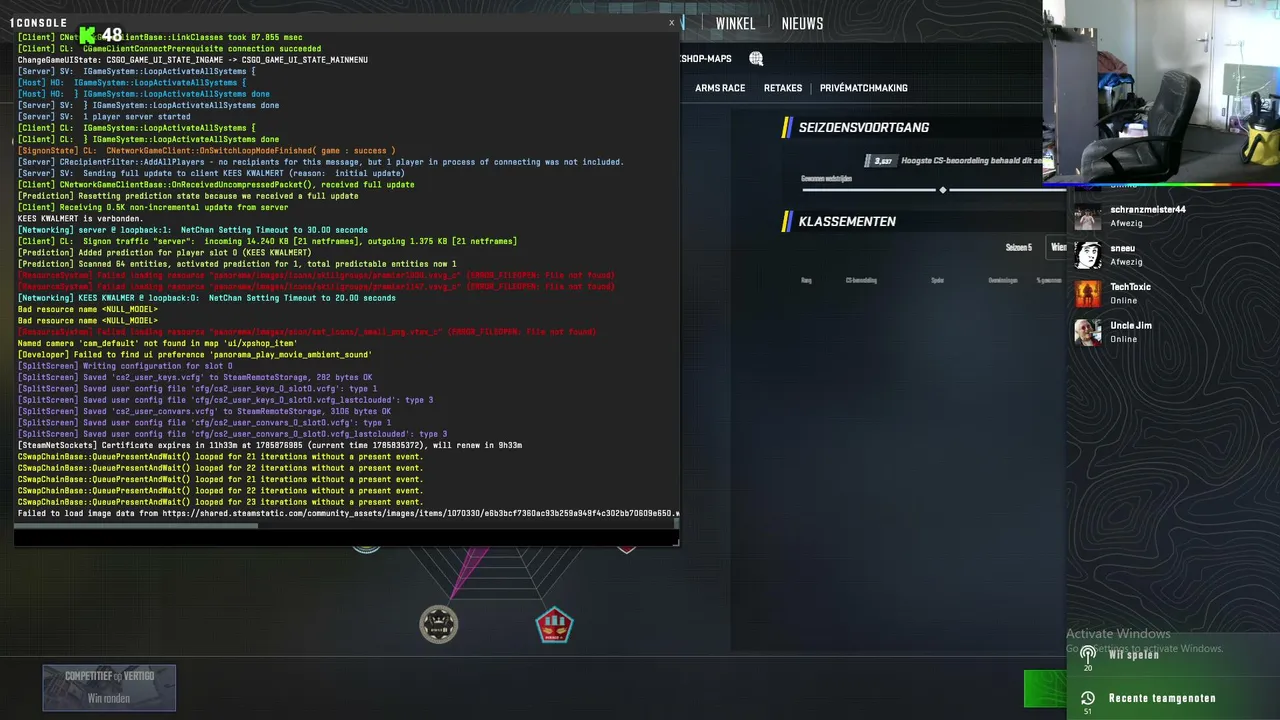
Task: Click the season progress diamond marker
Action: pyautogui.click(x=942, y=190)
